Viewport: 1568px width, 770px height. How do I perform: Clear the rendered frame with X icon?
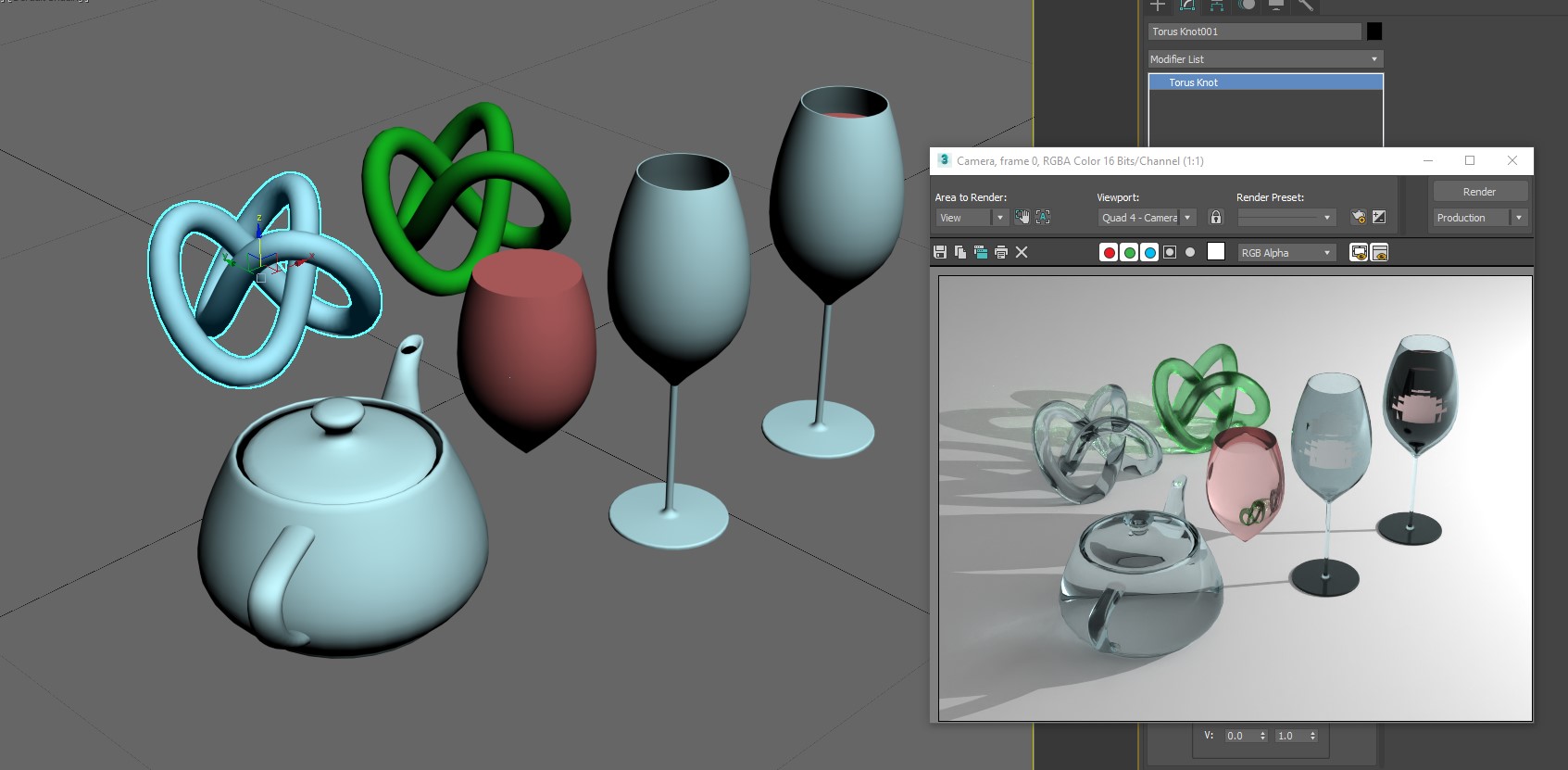pos(1022,252)
